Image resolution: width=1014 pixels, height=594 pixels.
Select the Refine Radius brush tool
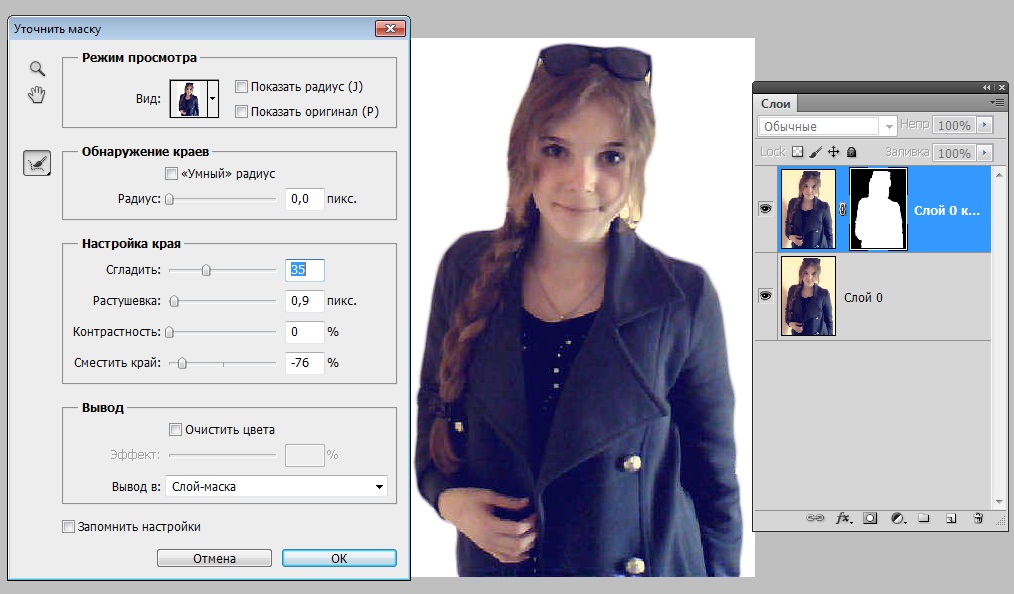coord(37,164)
